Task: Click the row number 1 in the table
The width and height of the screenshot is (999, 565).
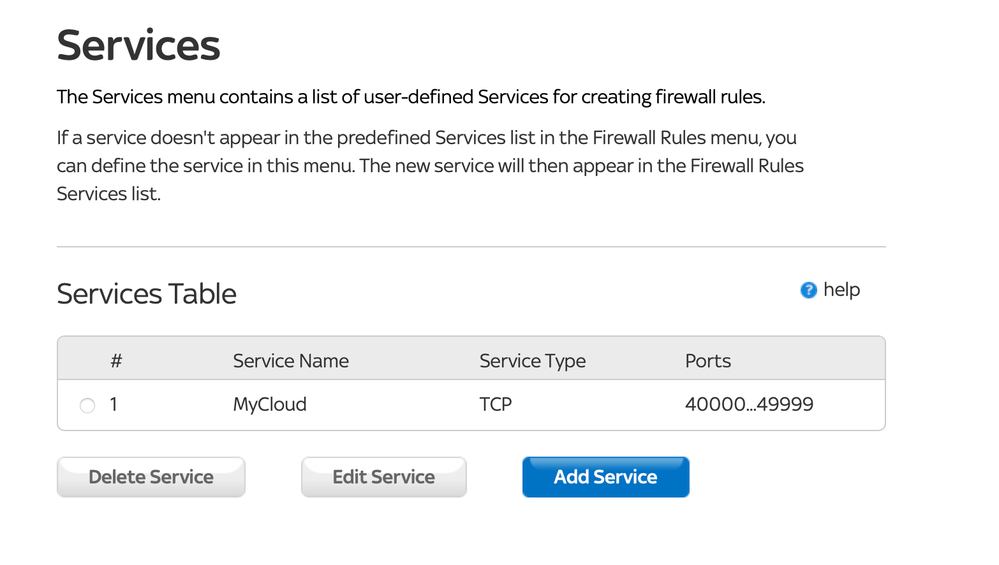Action: (x=114, y=405)
